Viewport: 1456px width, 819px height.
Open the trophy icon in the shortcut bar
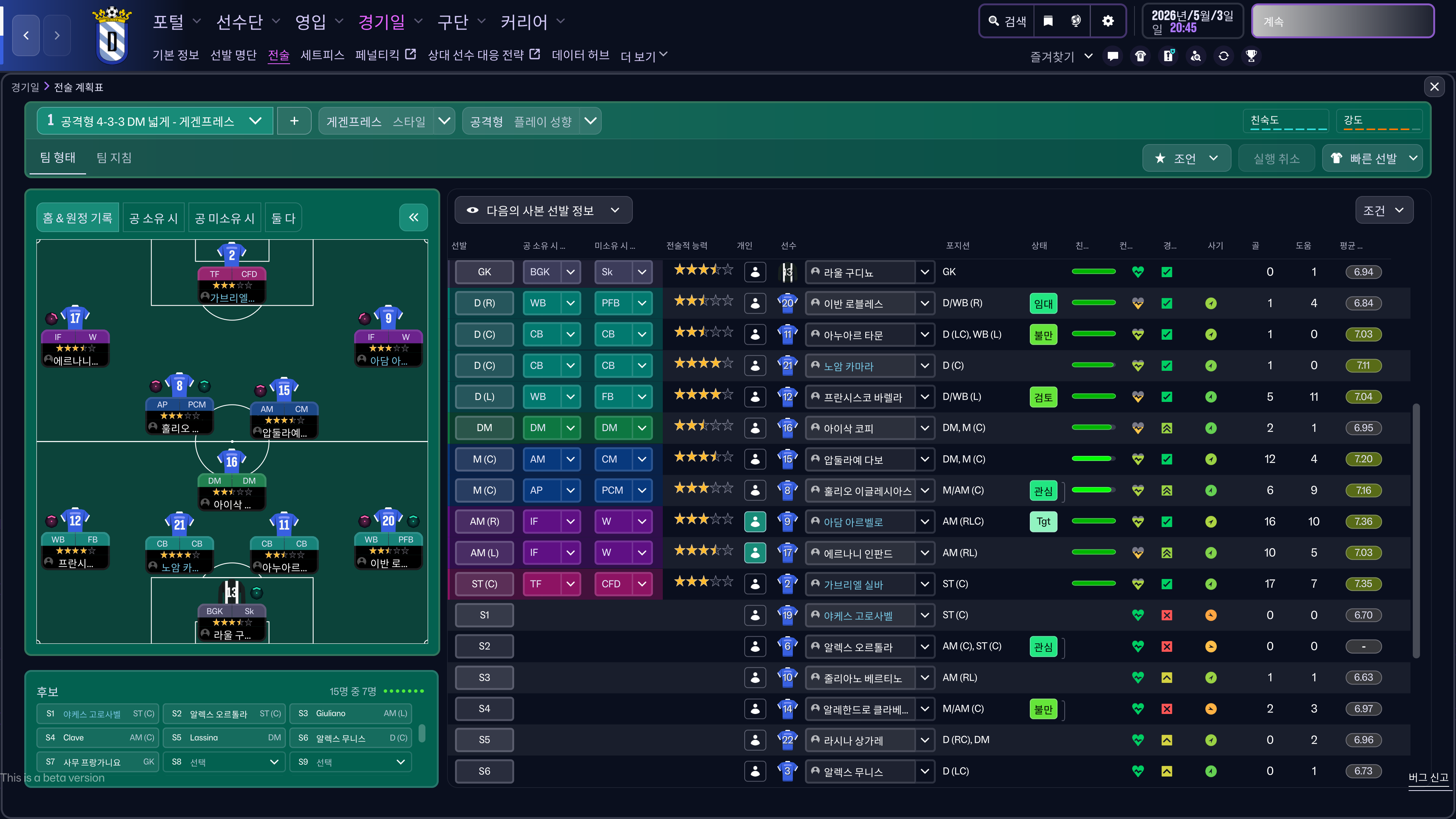click(1251, 56)
